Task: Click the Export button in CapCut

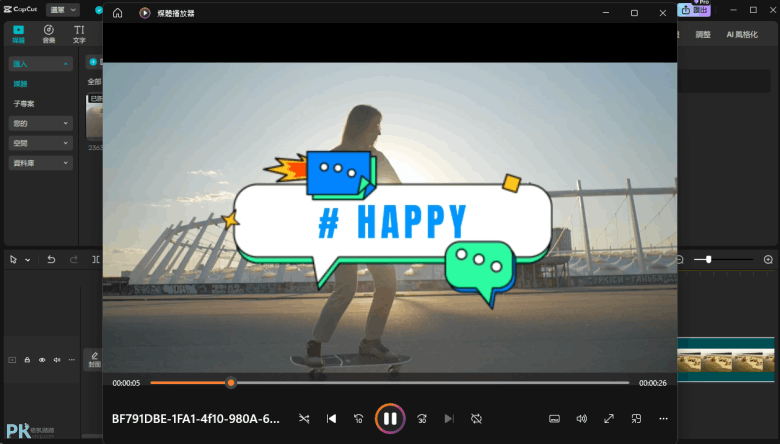Action: [694, 10]
